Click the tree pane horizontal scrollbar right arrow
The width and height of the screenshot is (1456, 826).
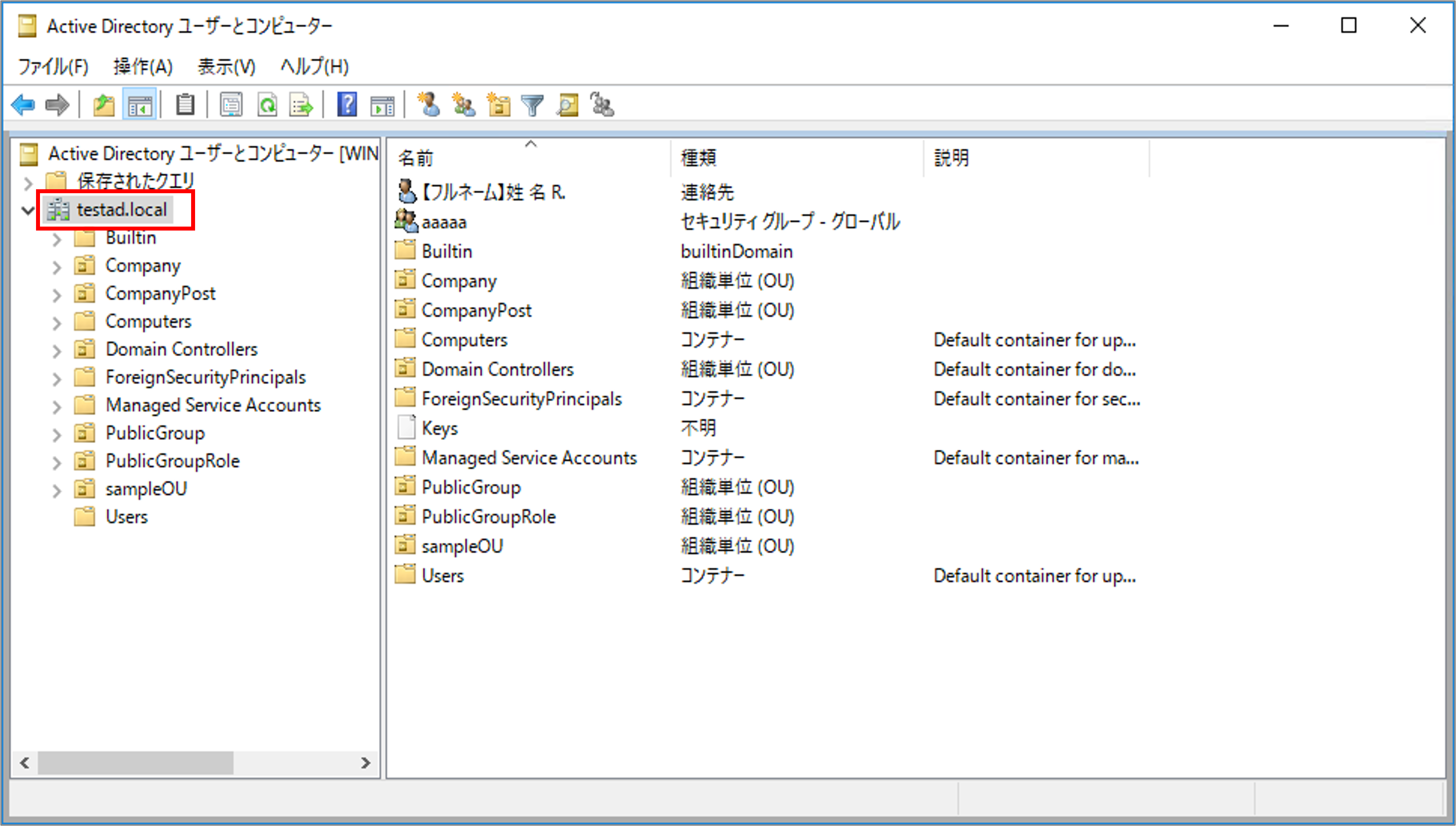click(366, 763)
